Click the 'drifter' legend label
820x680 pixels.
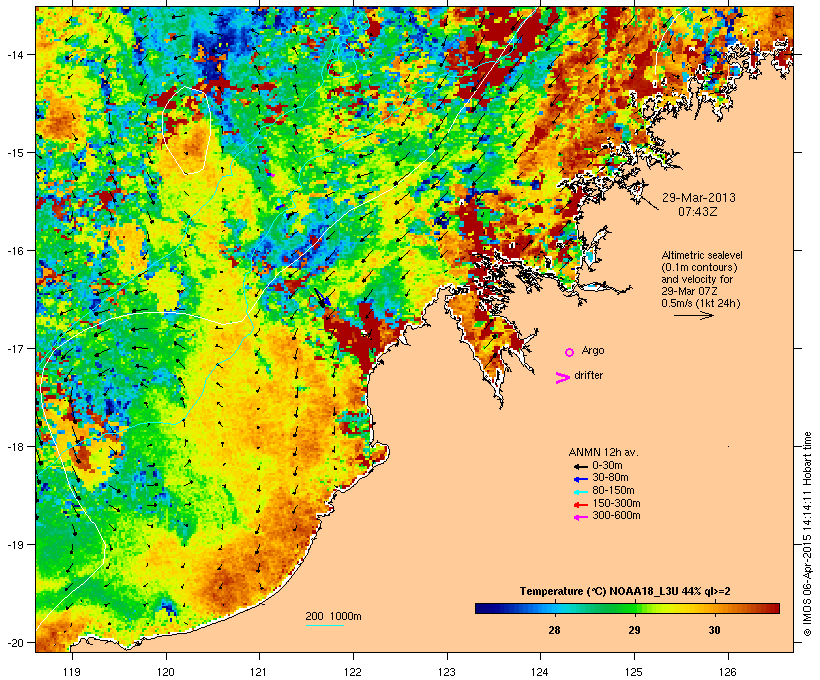[588, 376]
